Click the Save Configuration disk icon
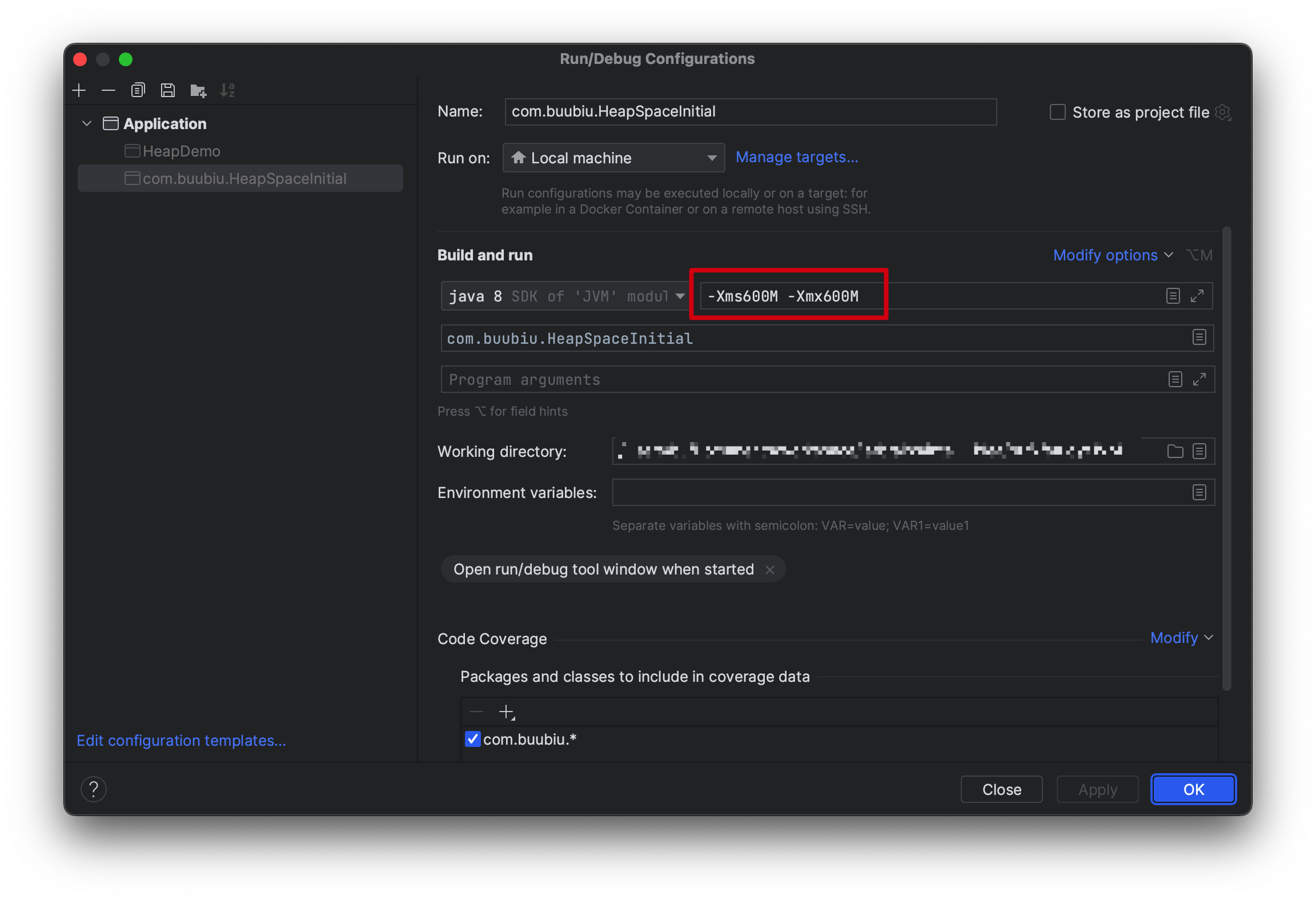Image resolution: width=1316 pixels, height=900 pixels. pyautogui.click(x=168, y=90)
